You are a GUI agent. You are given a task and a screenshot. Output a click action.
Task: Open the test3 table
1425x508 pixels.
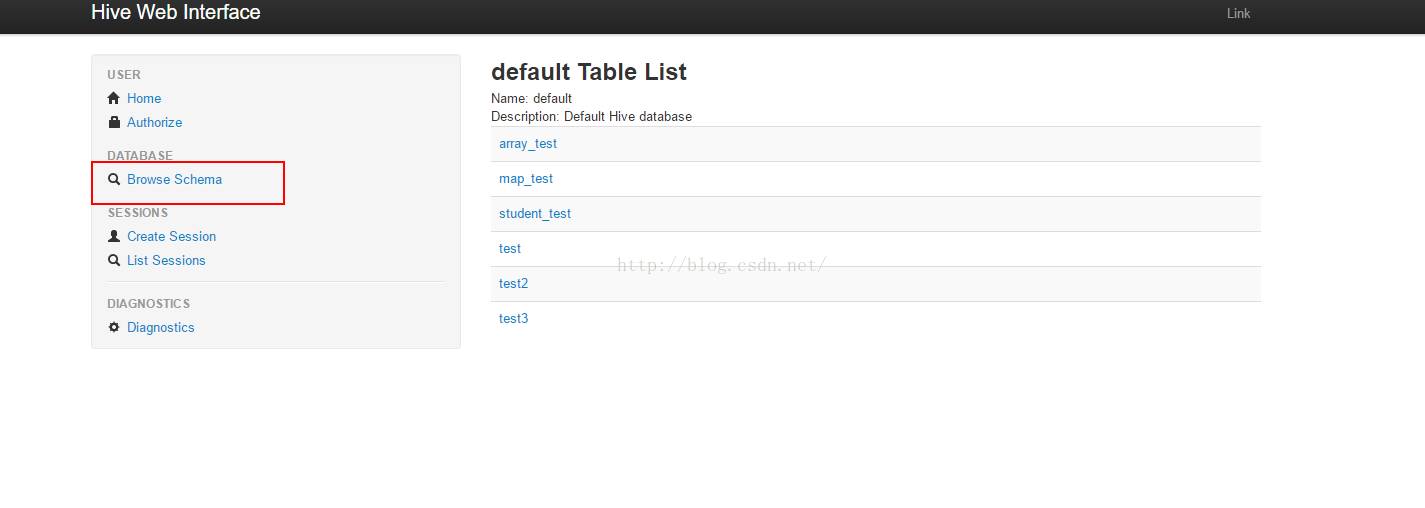click(513, 319)
